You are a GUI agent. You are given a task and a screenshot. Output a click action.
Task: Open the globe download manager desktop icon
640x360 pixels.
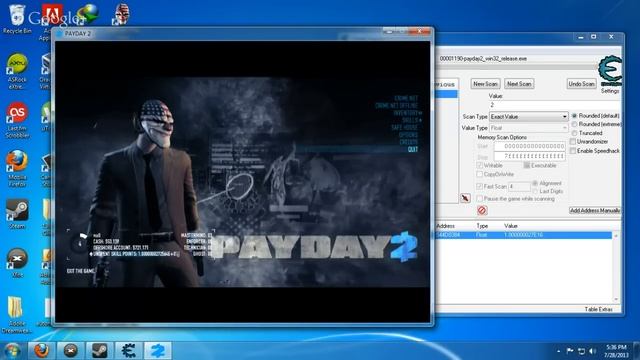coord(87,14)
